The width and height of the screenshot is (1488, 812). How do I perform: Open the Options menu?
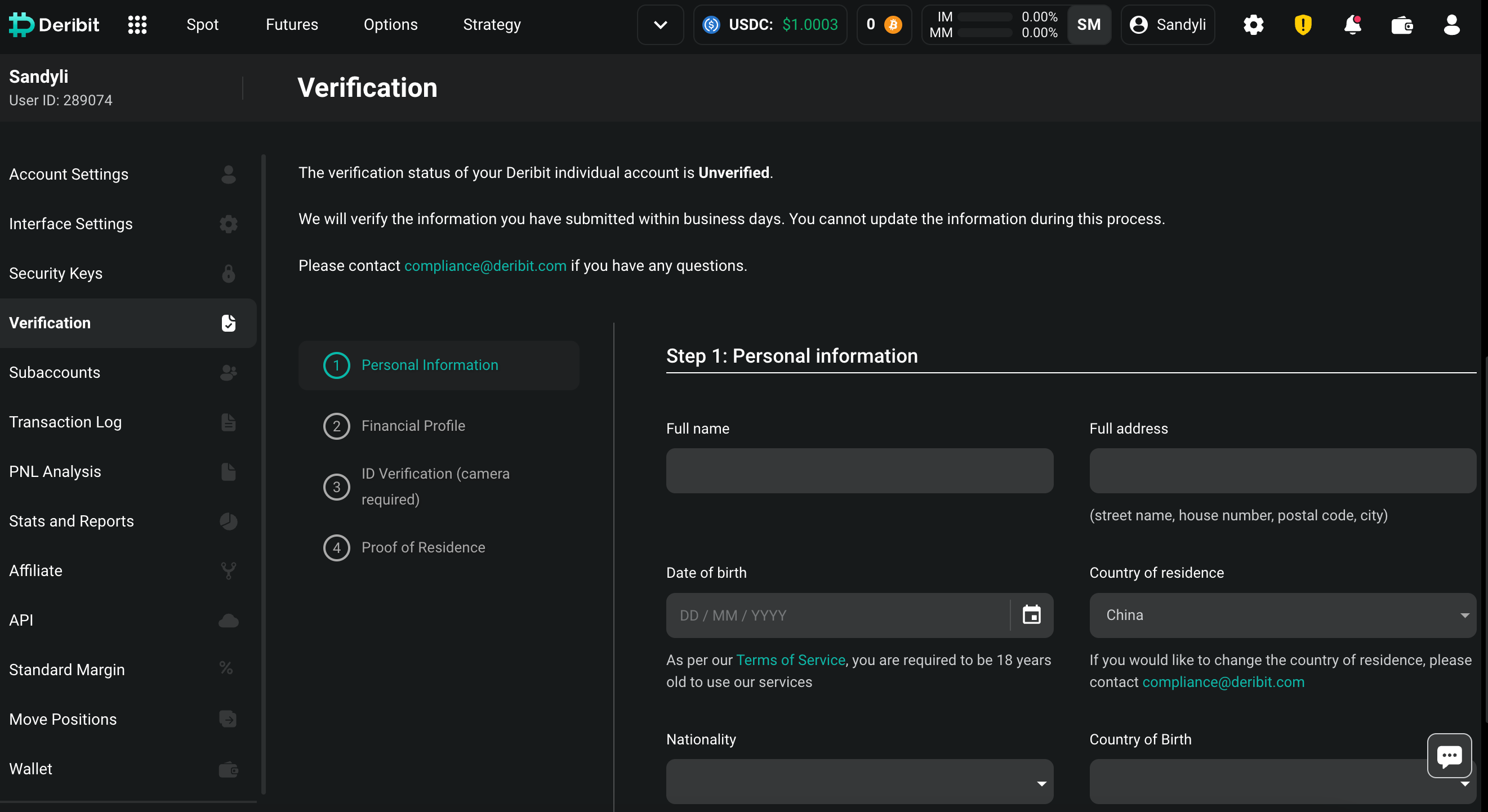pyautogui.click(x=390, y=25)
